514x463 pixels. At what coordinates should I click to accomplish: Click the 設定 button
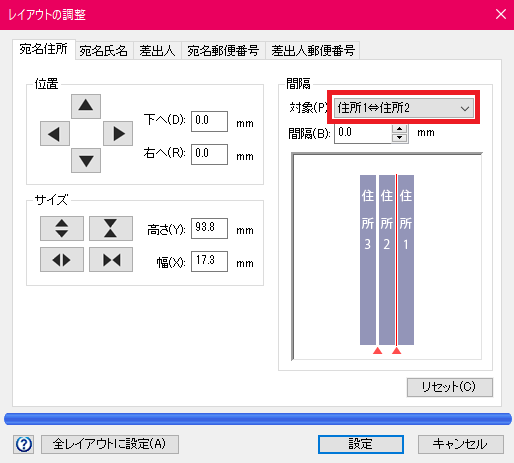point(361,444)
